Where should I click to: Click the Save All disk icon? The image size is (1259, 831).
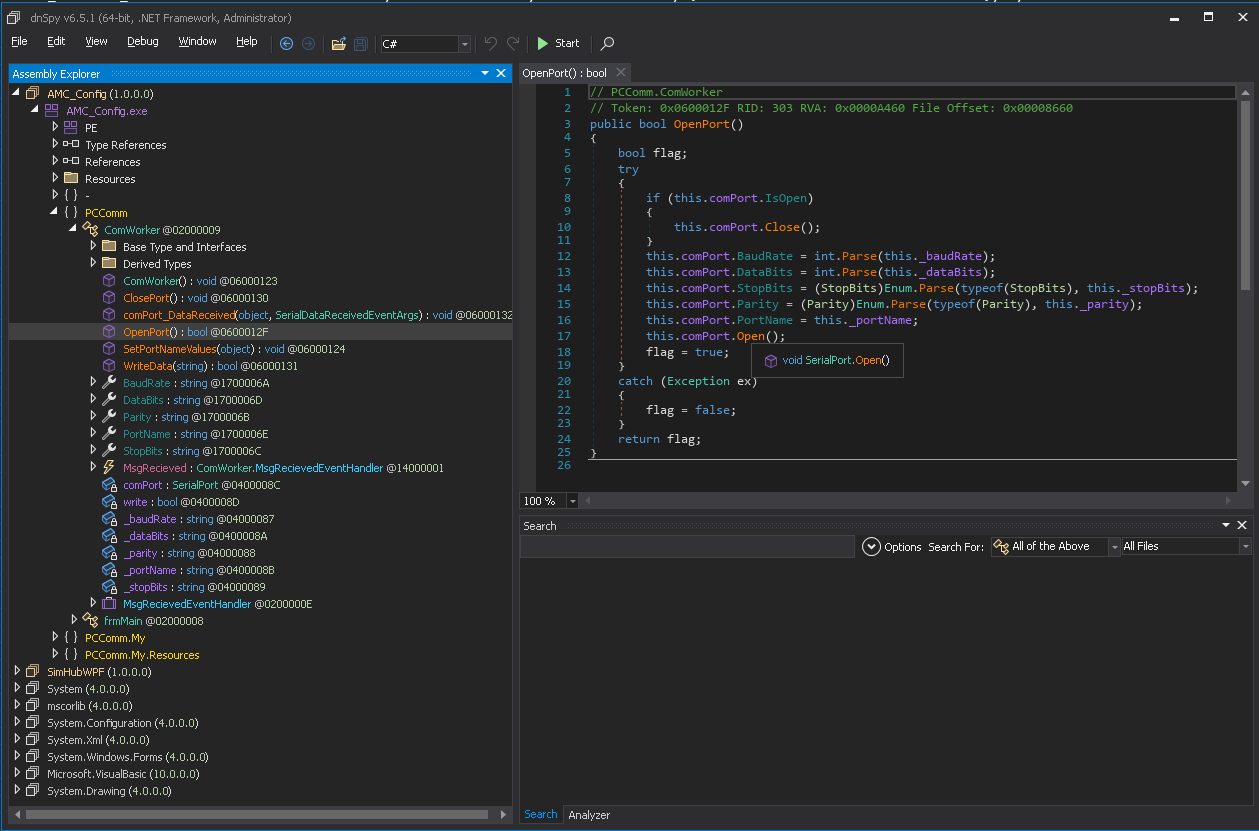(x=360, y=43)
